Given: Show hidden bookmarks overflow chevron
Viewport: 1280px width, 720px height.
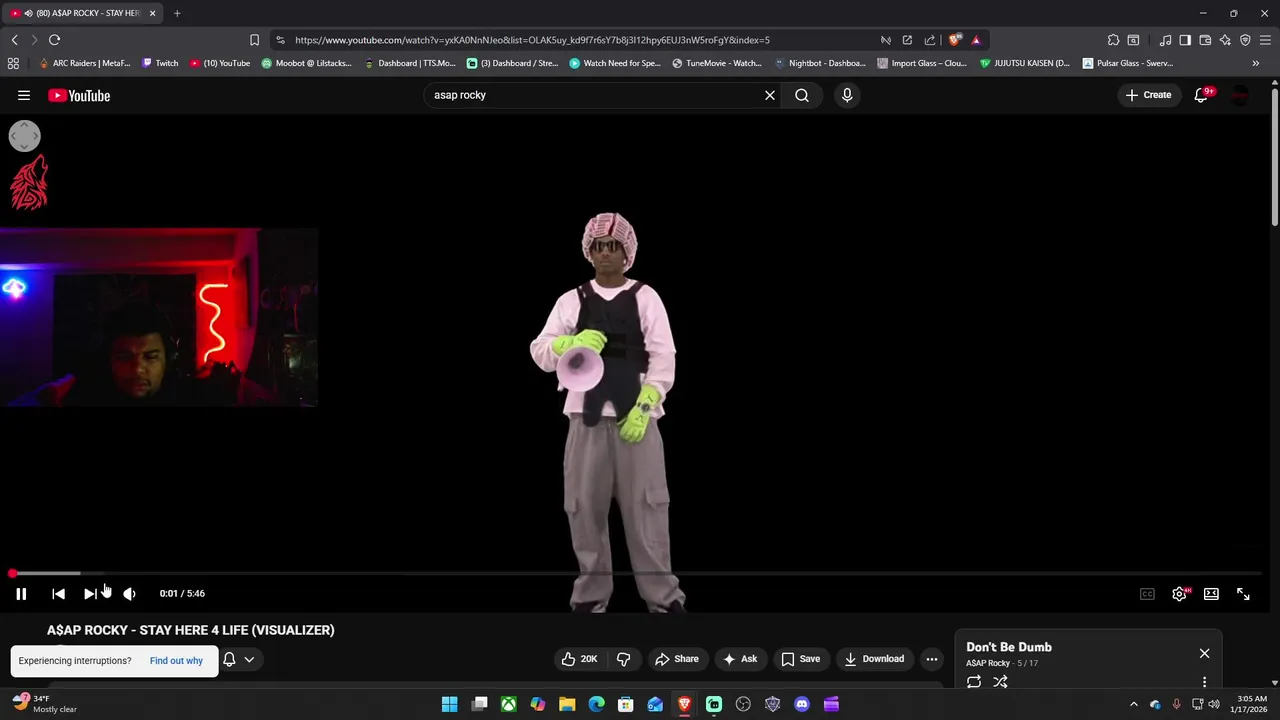Looking at the screenshot, I should pyautogui.click(x=1255, y=63).
